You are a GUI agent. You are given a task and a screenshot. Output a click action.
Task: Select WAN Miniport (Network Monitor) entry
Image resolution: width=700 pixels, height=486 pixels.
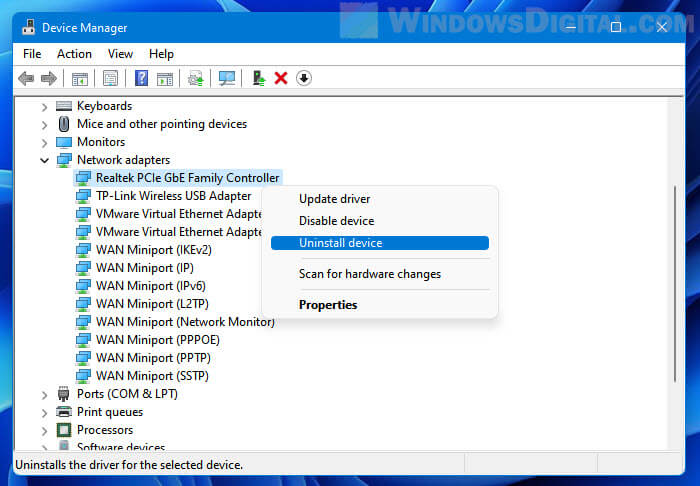coord(185,322)
